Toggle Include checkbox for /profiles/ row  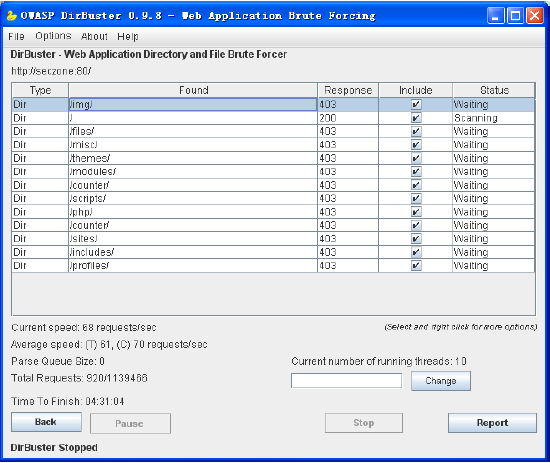pos(416,266)
